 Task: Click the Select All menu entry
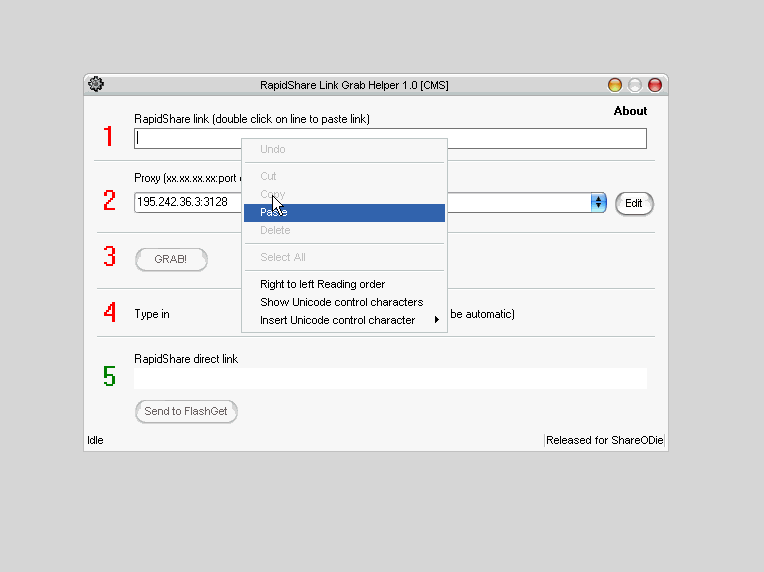[344, 257]
